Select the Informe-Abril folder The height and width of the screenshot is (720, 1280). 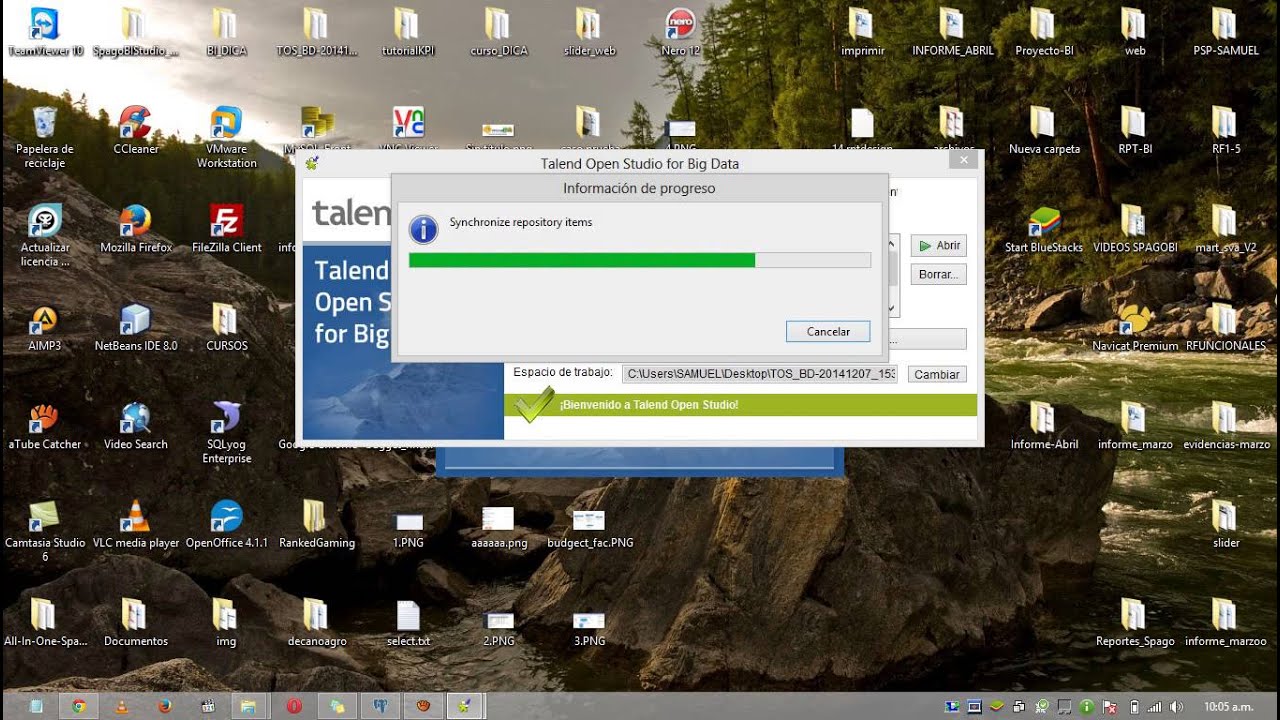tap(1044, 426)
